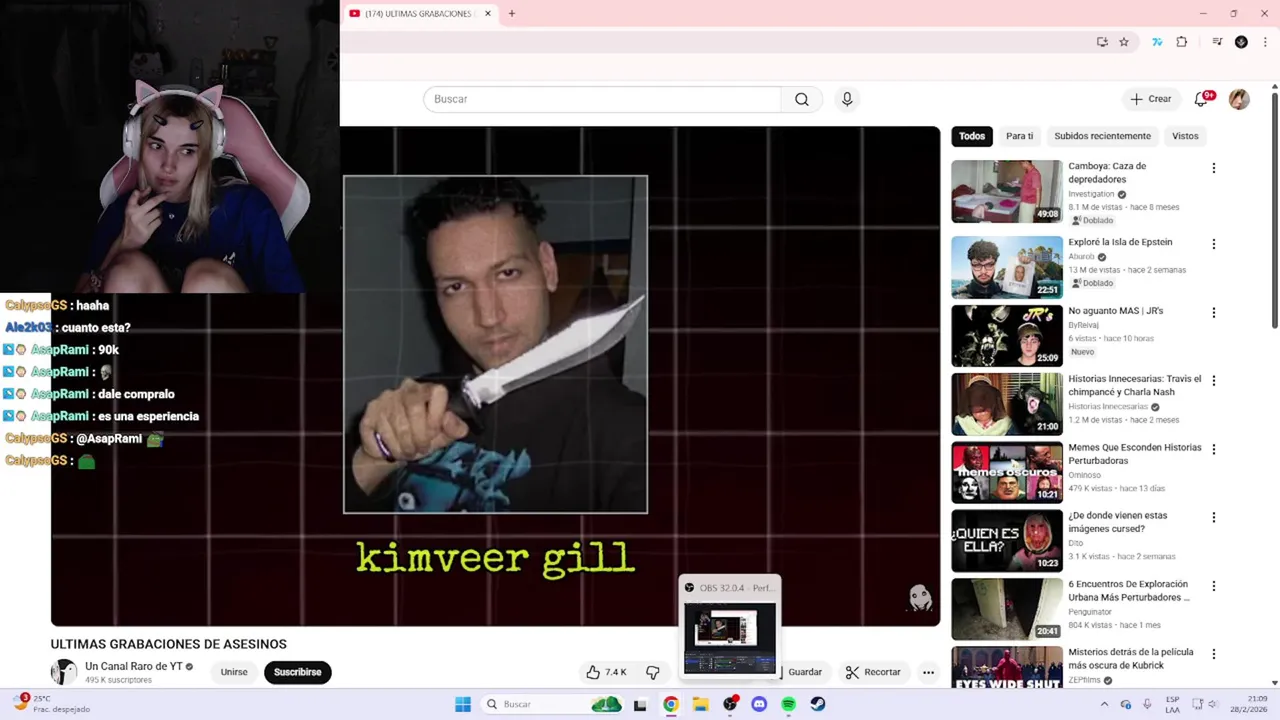The width and height of the screenshot is (1280, 720).
Task: Open Discord from the taskbar
Action: [x=759, y=704]
